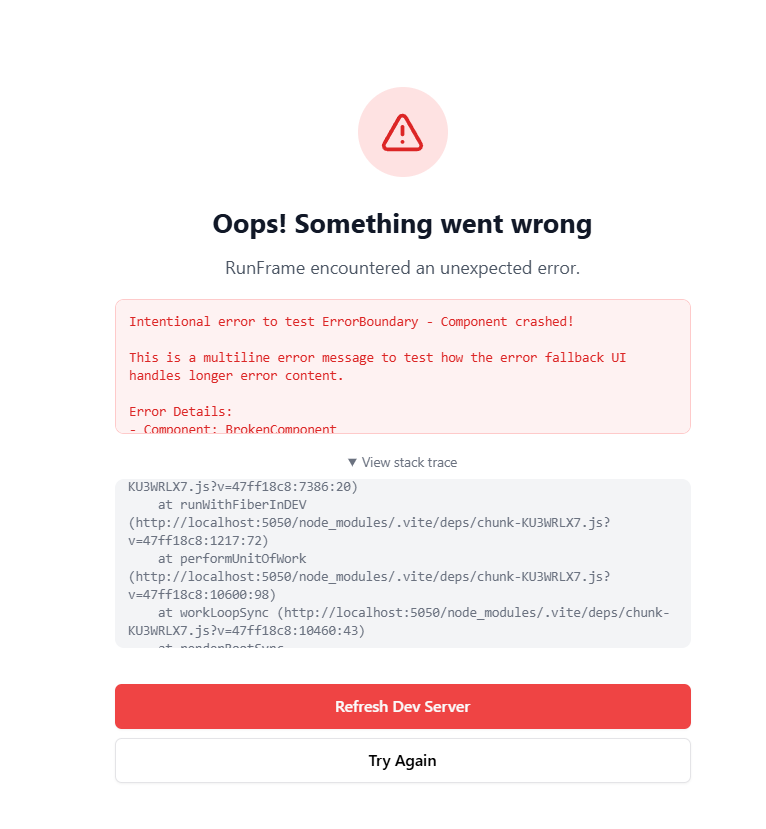Click the red warning triangle icon
This screenshot has height=829, width=766.
(402, 132)
